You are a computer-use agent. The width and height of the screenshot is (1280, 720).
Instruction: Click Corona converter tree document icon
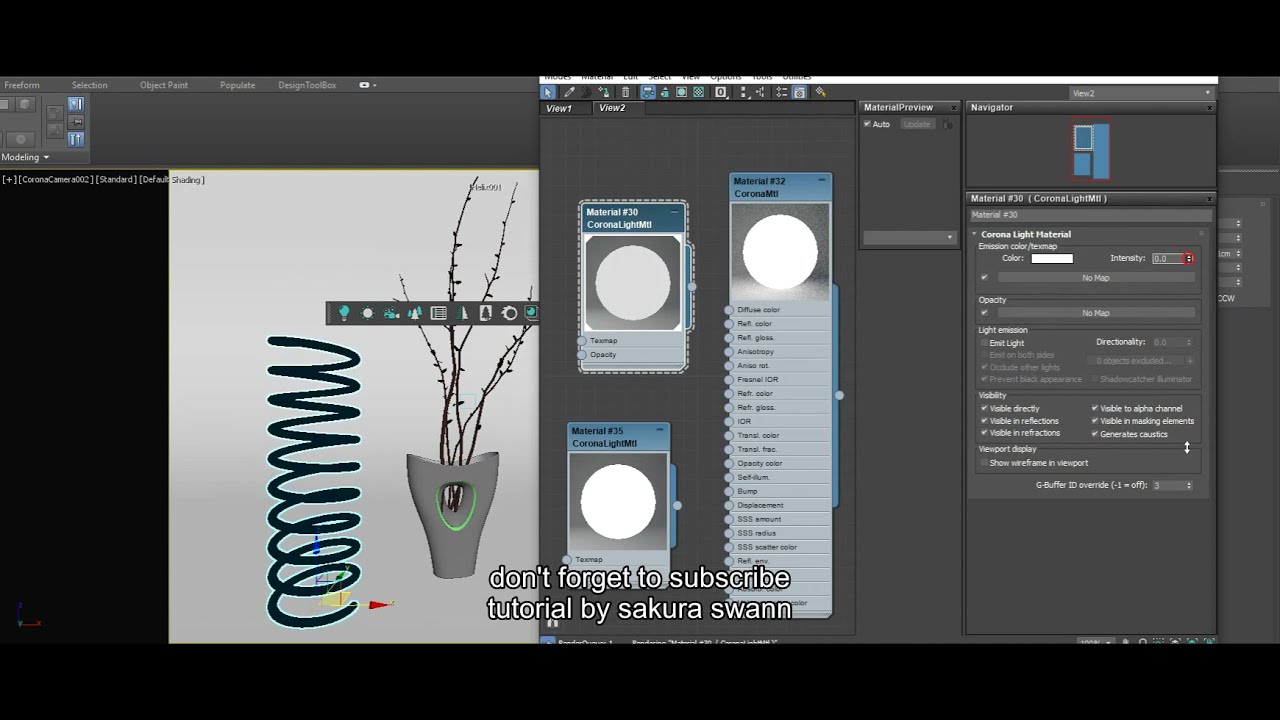(486, 313)
